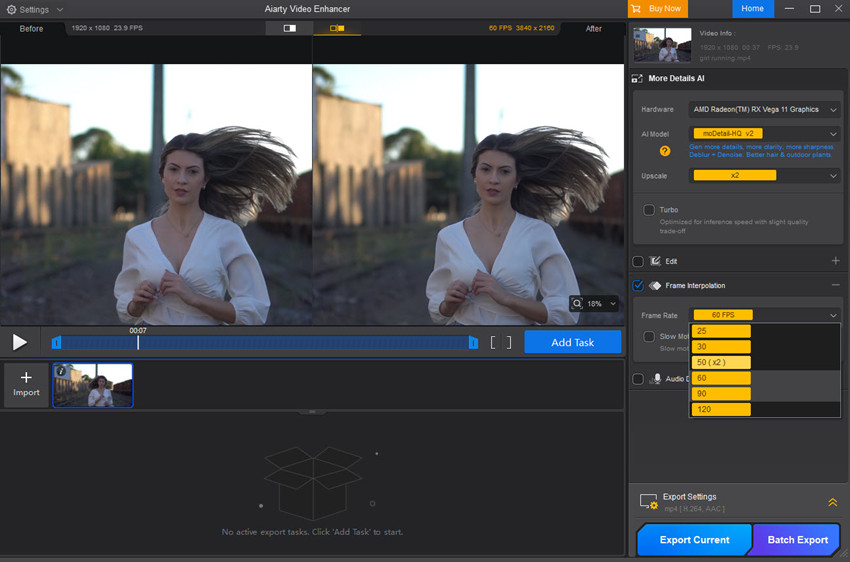Click the AI model description text
The width and height of the screenshot is (850, 562).
(x=762, y=151)
